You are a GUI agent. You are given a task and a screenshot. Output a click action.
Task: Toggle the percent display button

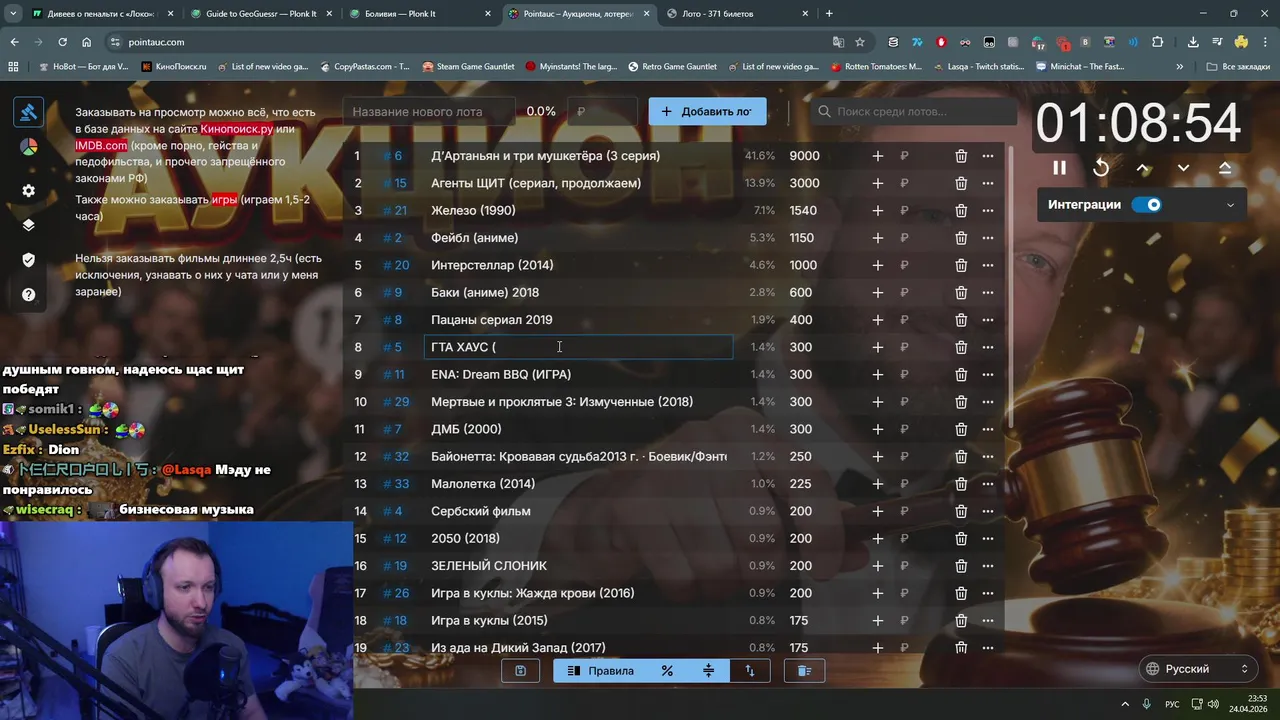[667, 671]
